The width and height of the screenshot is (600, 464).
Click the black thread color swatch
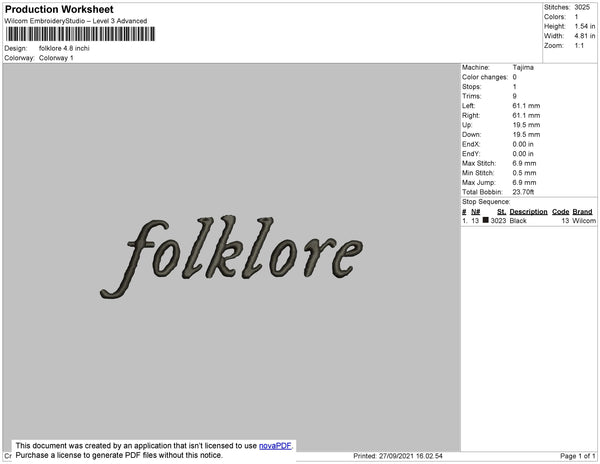[486, 220]
